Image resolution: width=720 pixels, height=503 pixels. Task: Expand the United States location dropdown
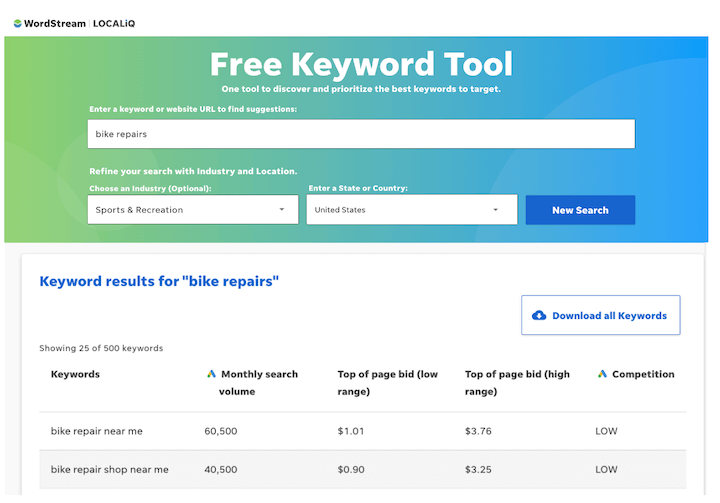pyautogui.click(x=412, y=209)
